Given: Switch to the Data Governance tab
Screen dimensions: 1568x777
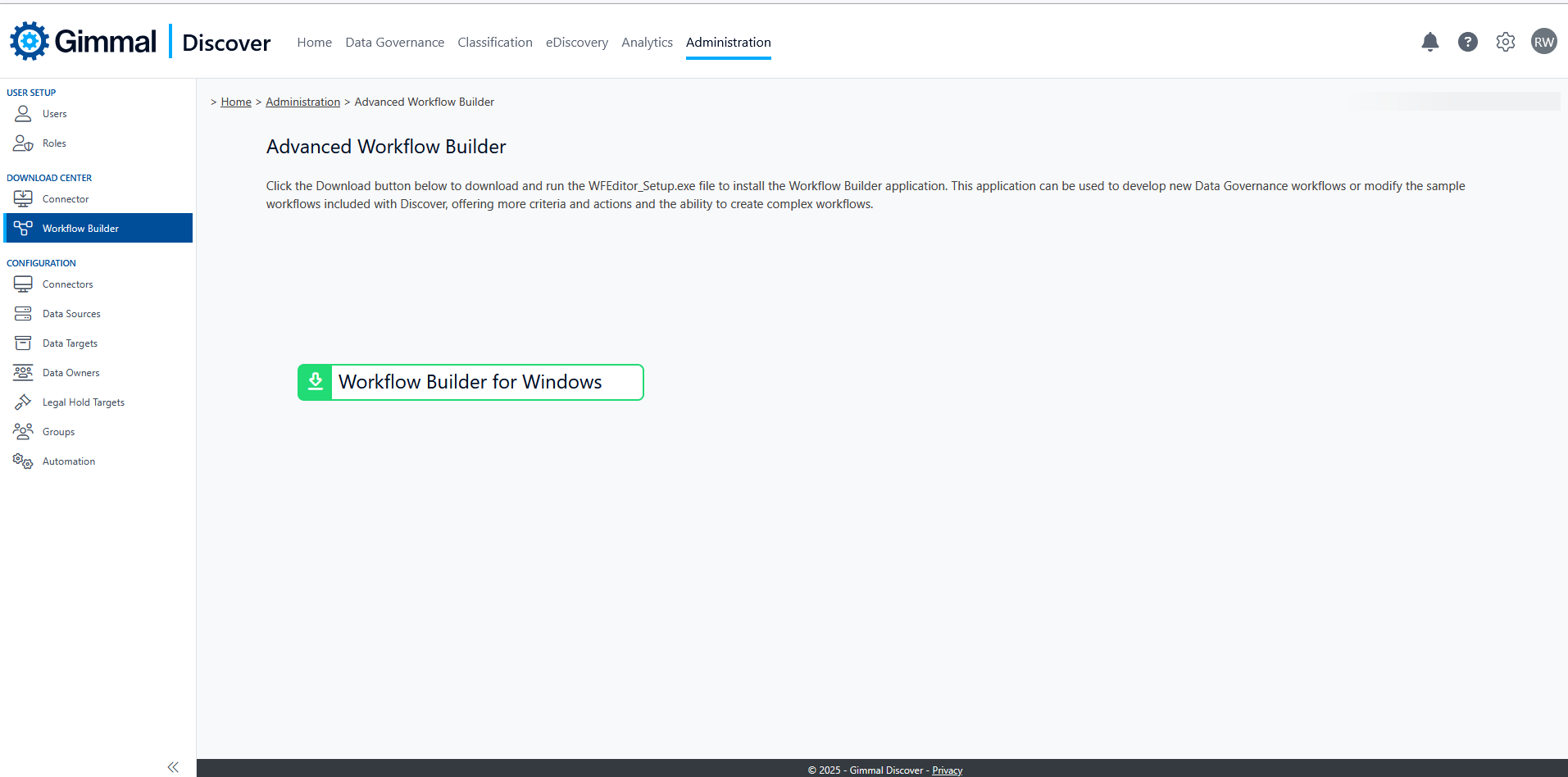Looking at the screenshot, I should [394, 43].
